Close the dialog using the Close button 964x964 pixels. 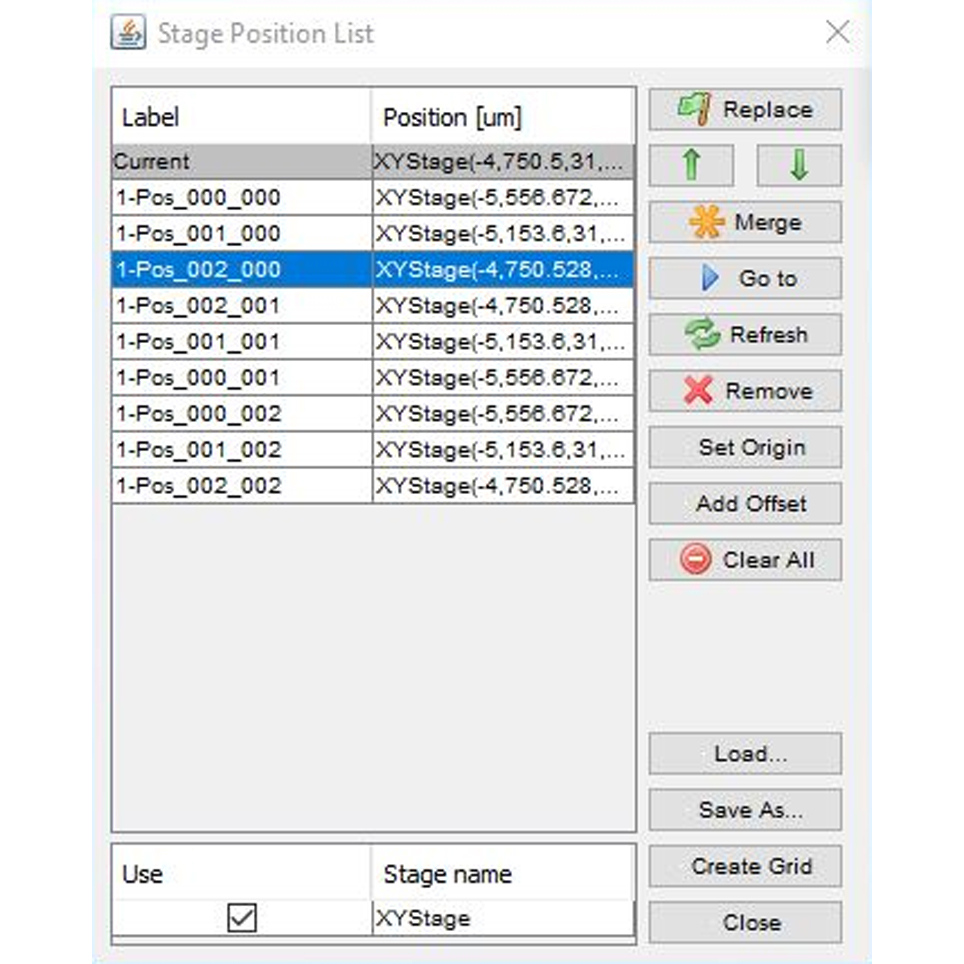click(745, 922)
